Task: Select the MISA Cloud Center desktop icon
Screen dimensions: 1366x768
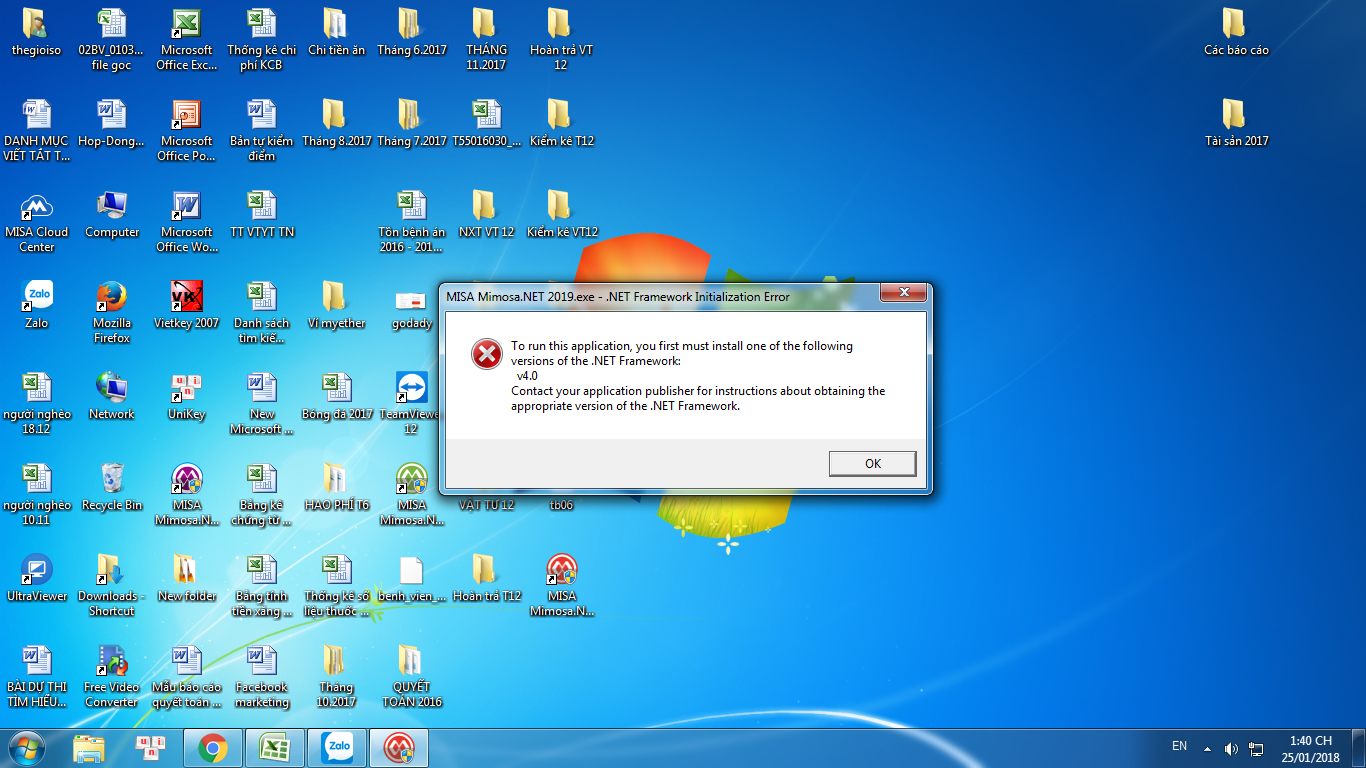Action: pos(37,223)
